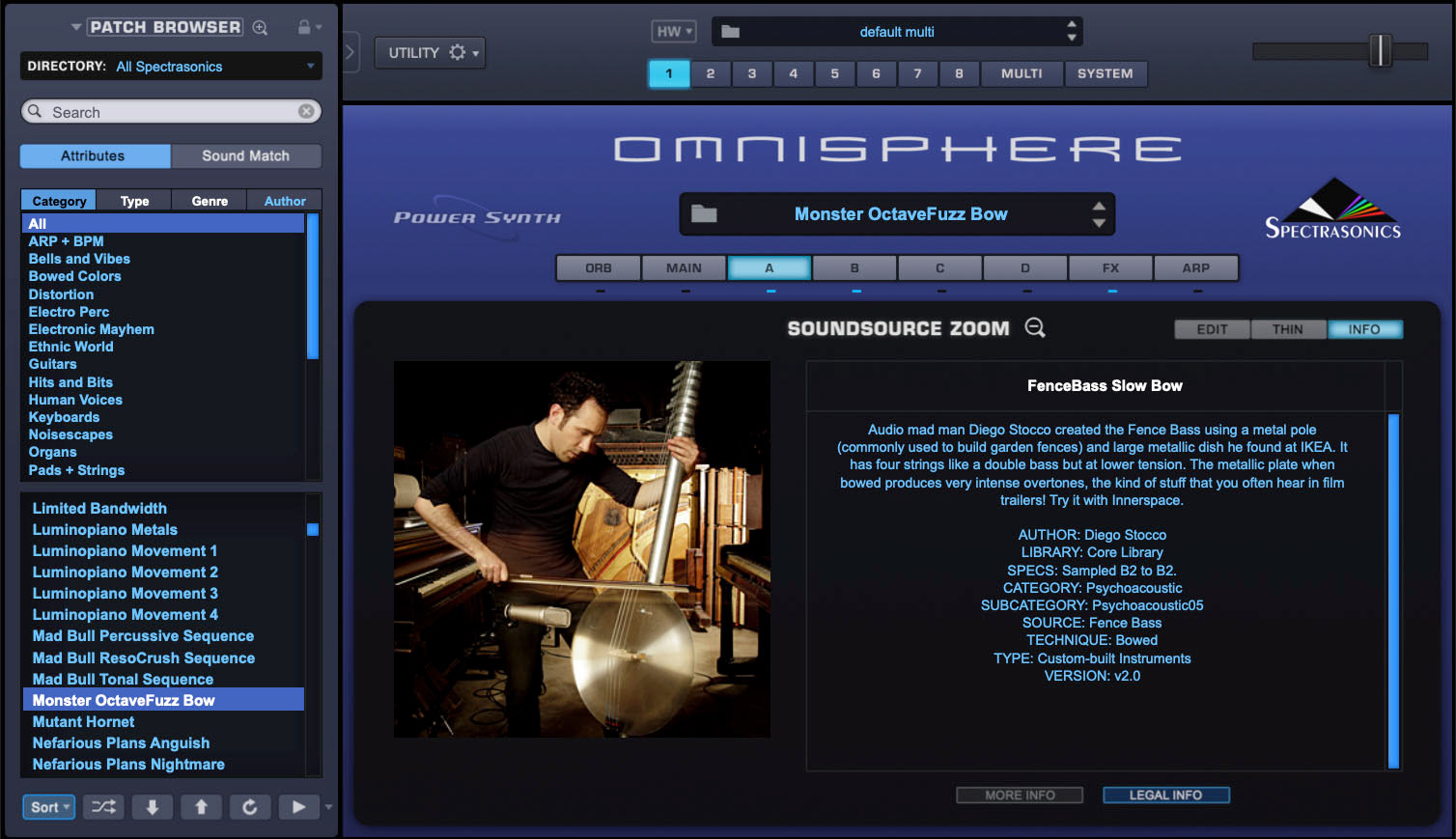Viewport: 1456px width, 839px height.
Task: Open the MULTI page
Action: pyautogui.click(x=1022, y=73)
